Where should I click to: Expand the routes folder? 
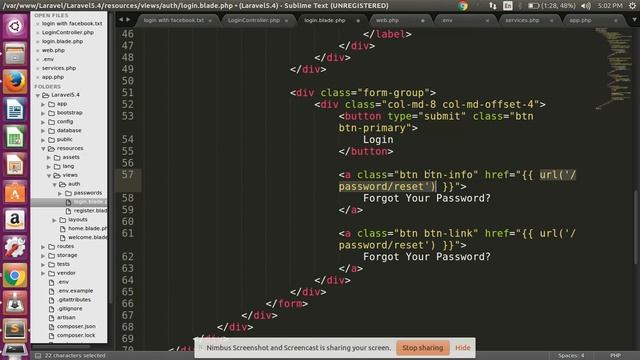click(43, 247)
